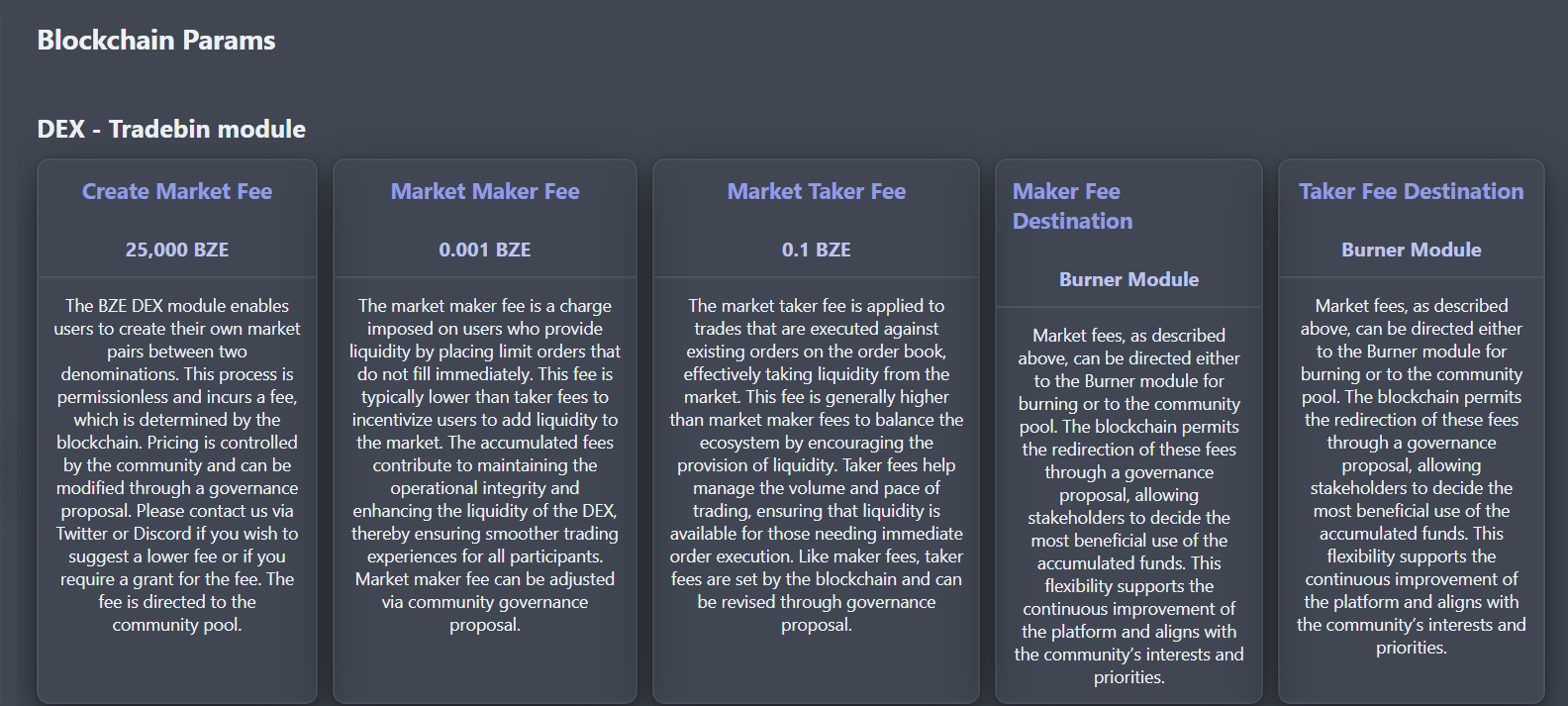Click the Maker Fee Destination description paragraph
The image size is (1568, 706).
click(x=1128, y=506)
